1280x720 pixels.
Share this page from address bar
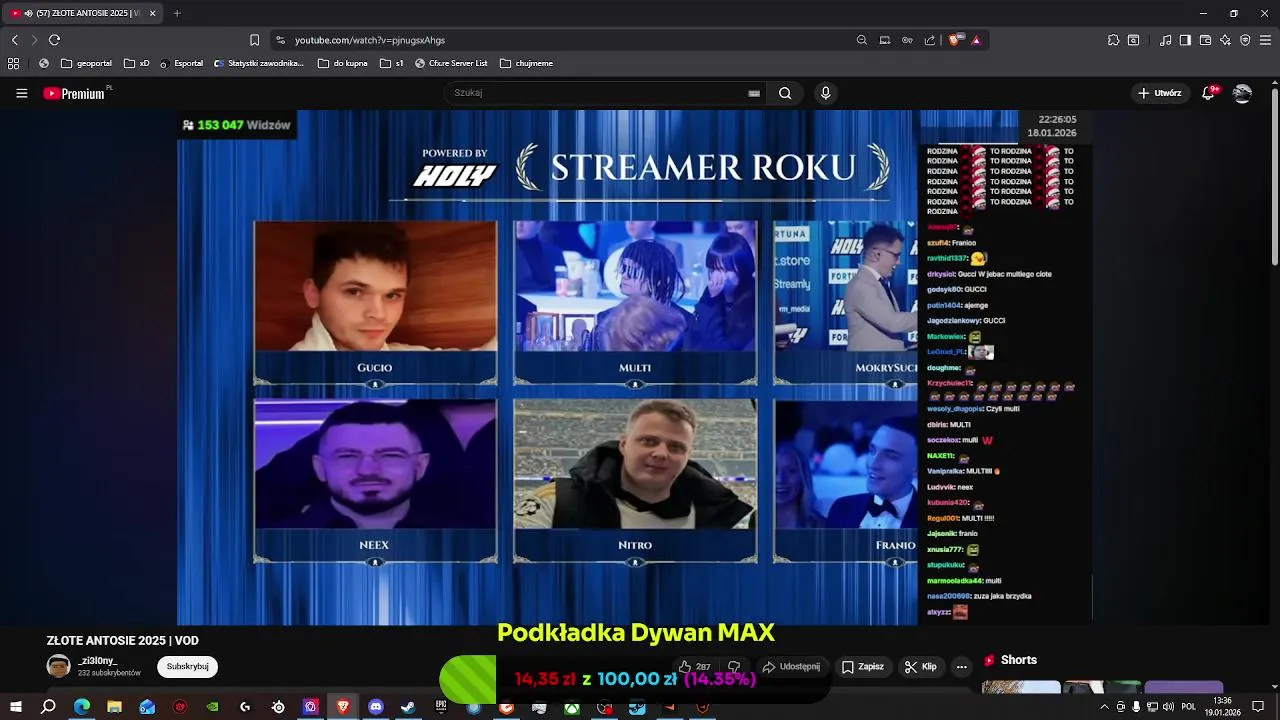[x=930, y=40]
